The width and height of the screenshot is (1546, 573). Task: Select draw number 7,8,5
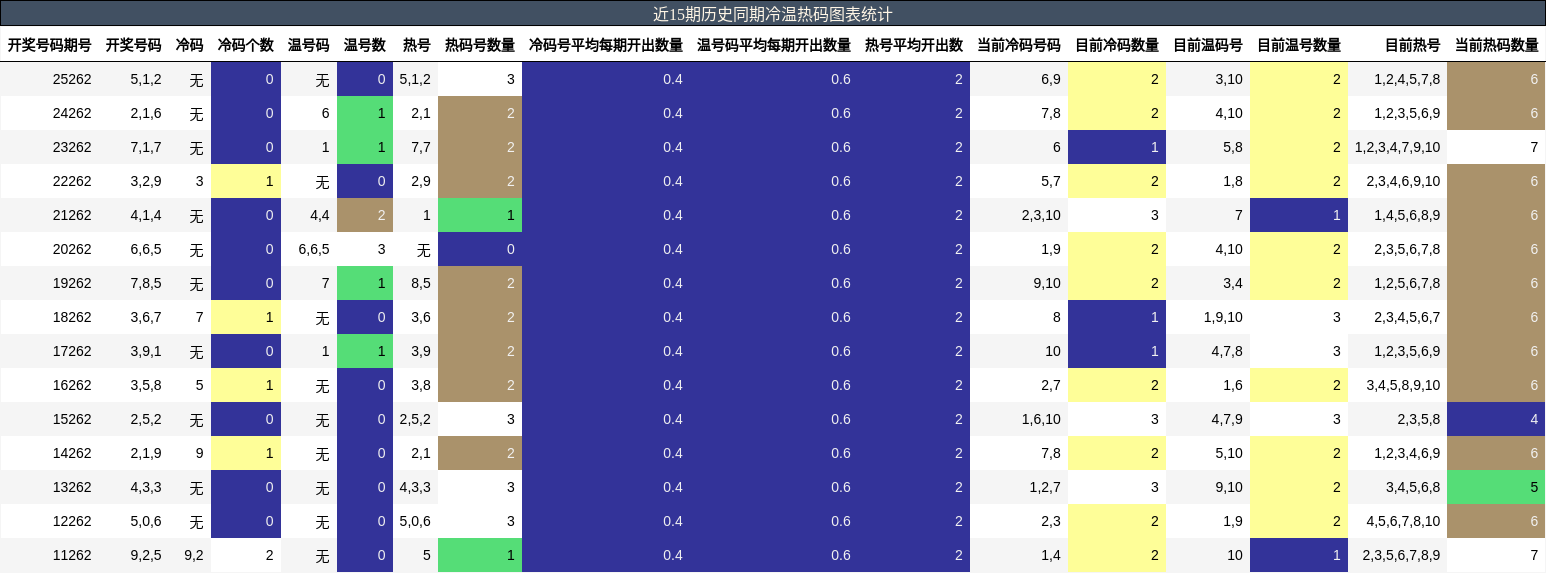[146, 283]
